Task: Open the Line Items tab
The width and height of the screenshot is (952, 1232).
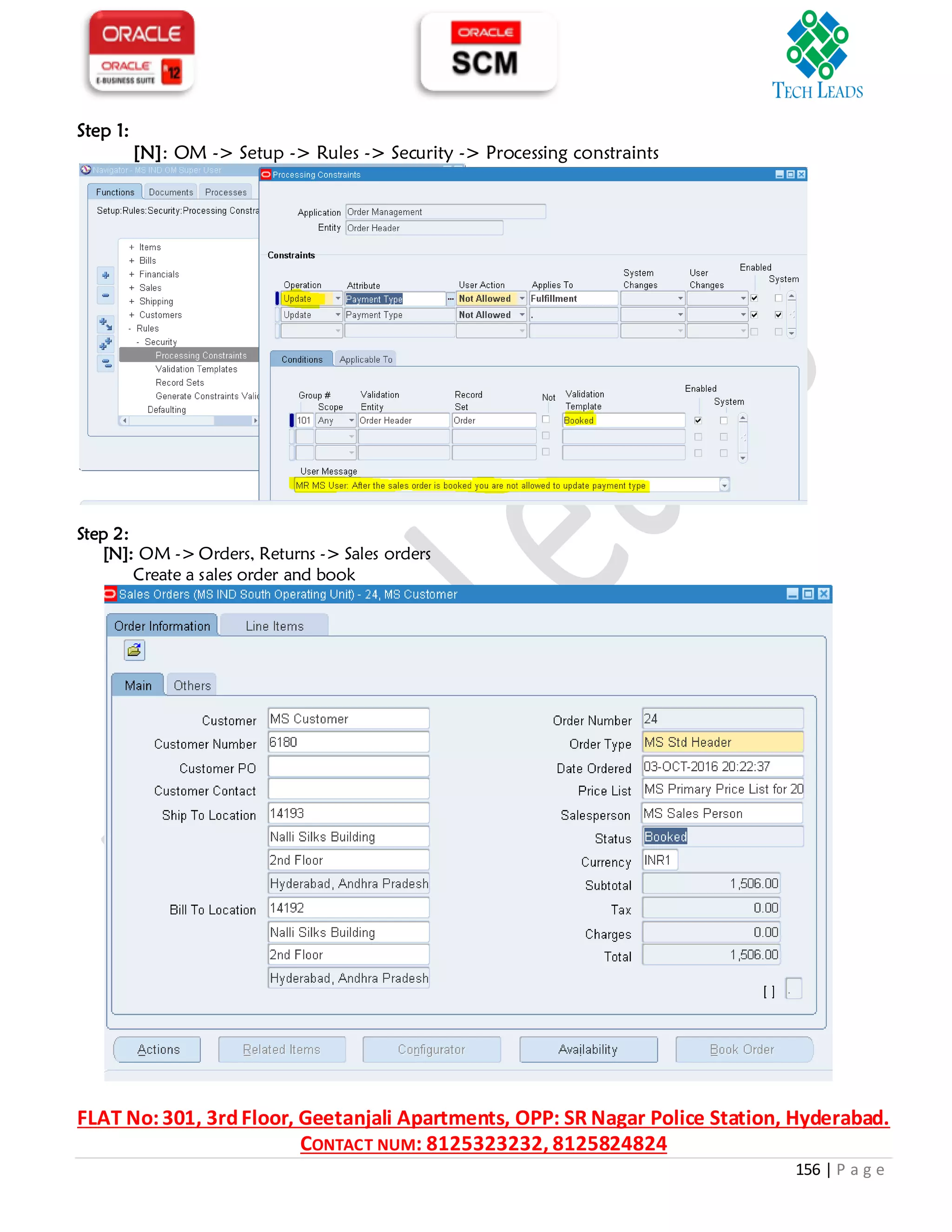Action: pos(274,626)
